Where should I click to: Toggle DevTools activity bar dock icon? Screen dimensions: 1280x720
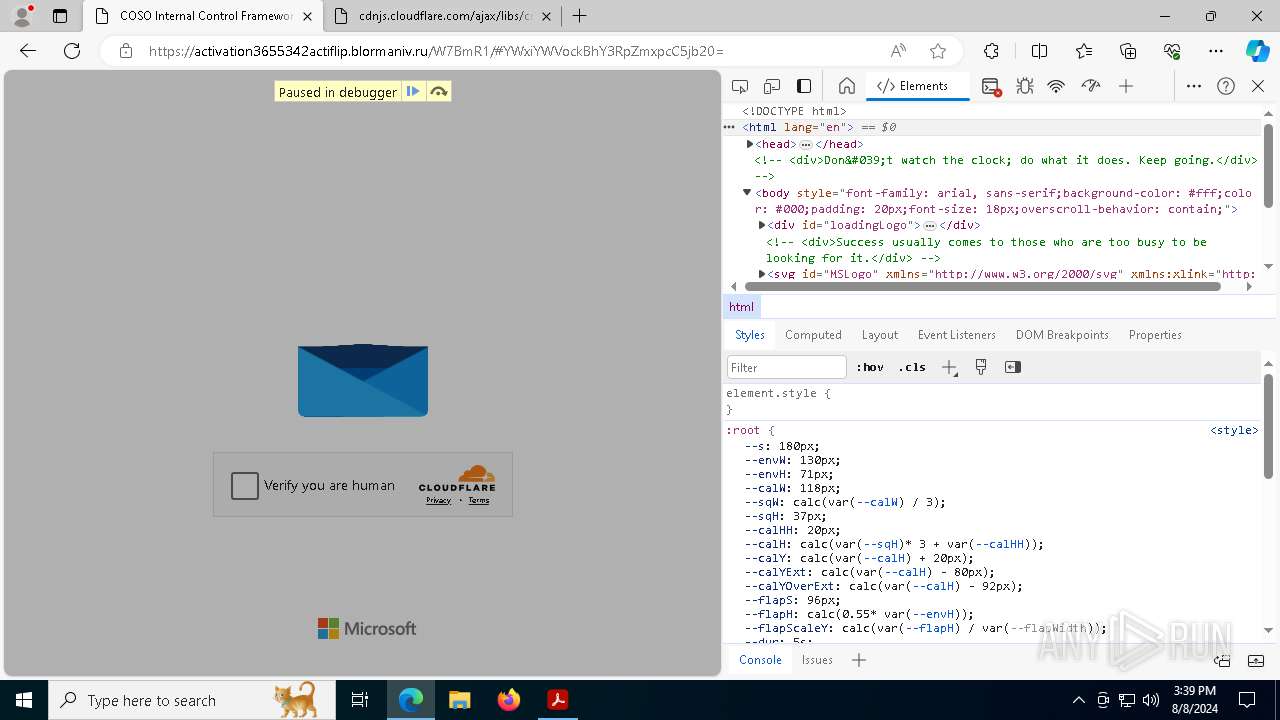pyautogui.click(x=804, y=86)
